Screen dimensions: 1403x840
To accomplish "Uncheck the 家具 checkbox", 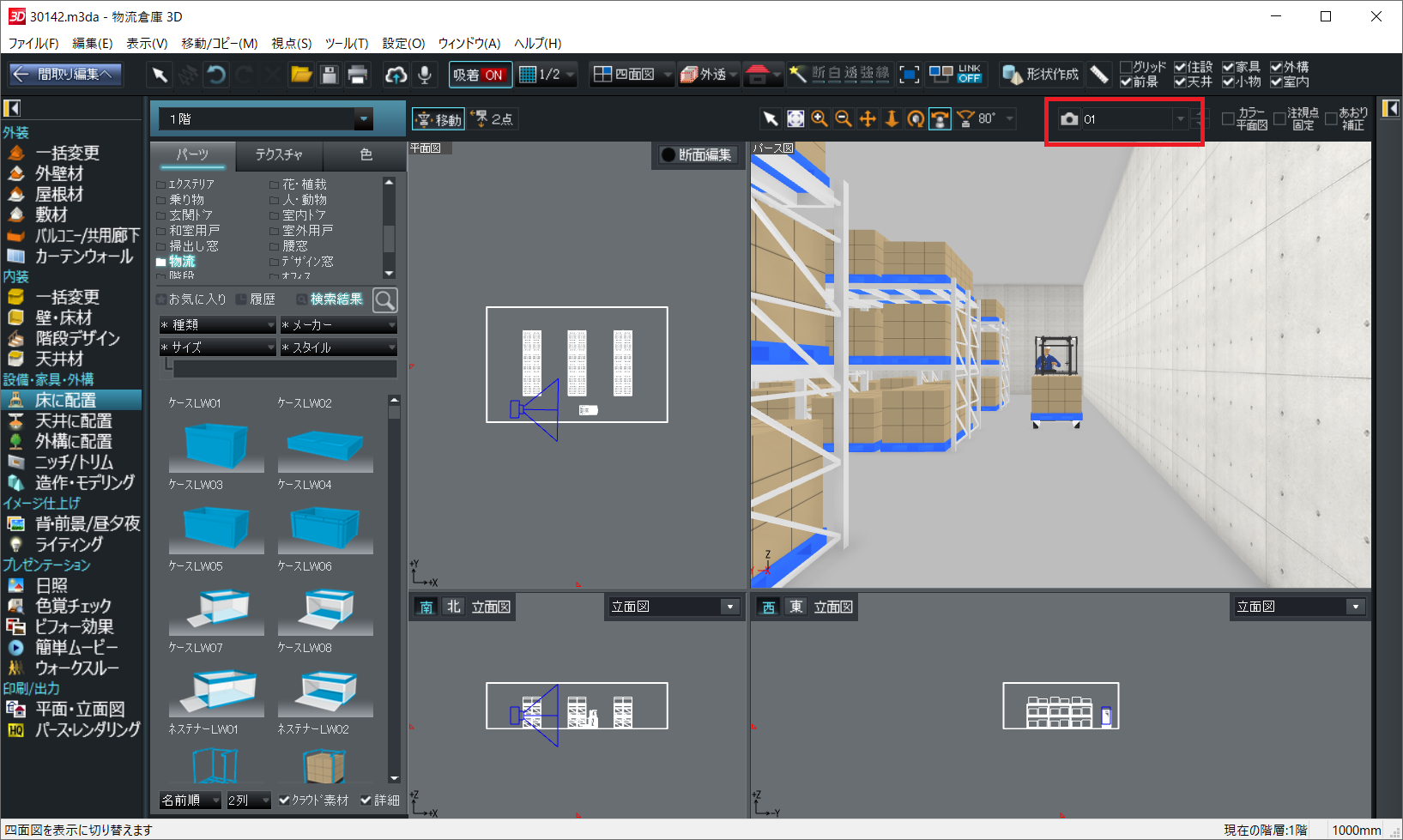I will (1228, 67).
